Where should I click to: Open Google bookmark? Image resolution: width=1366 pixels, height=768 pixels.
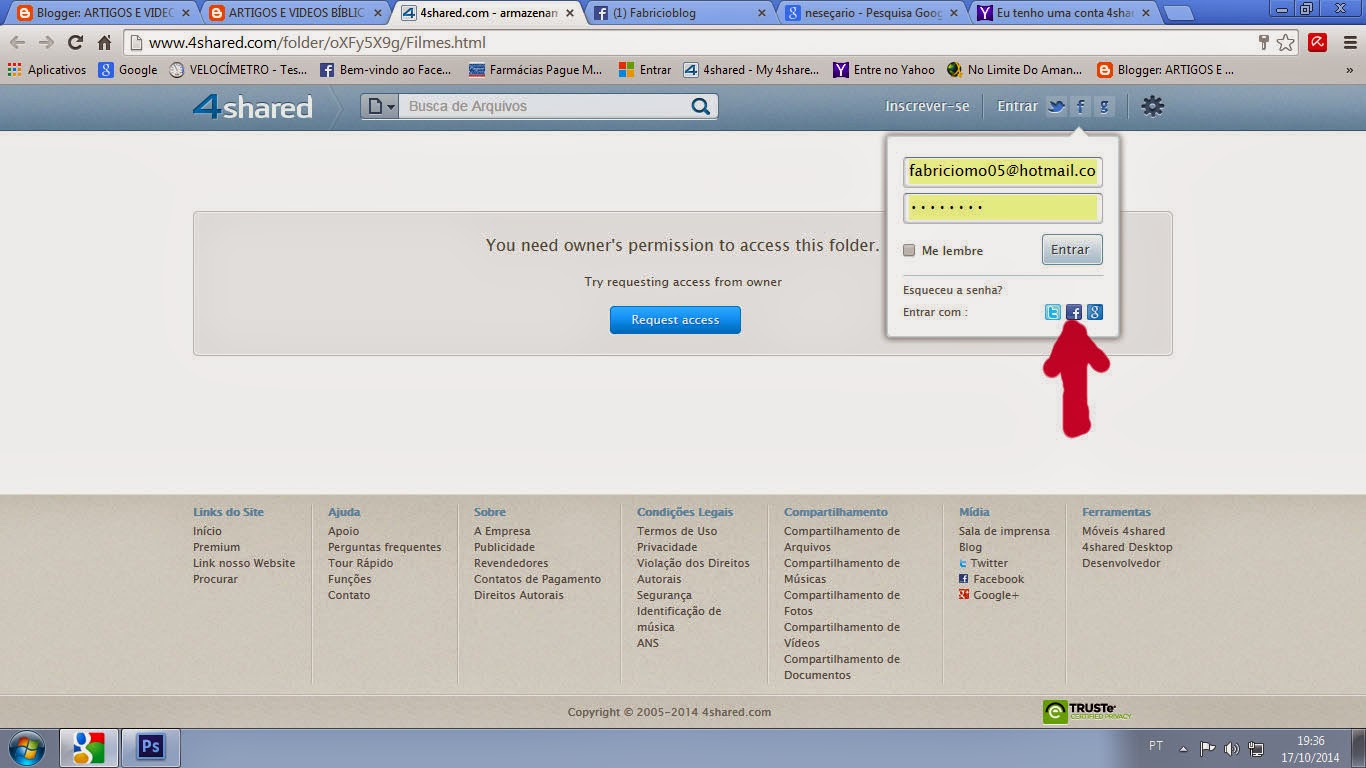[x=128, y=70]
